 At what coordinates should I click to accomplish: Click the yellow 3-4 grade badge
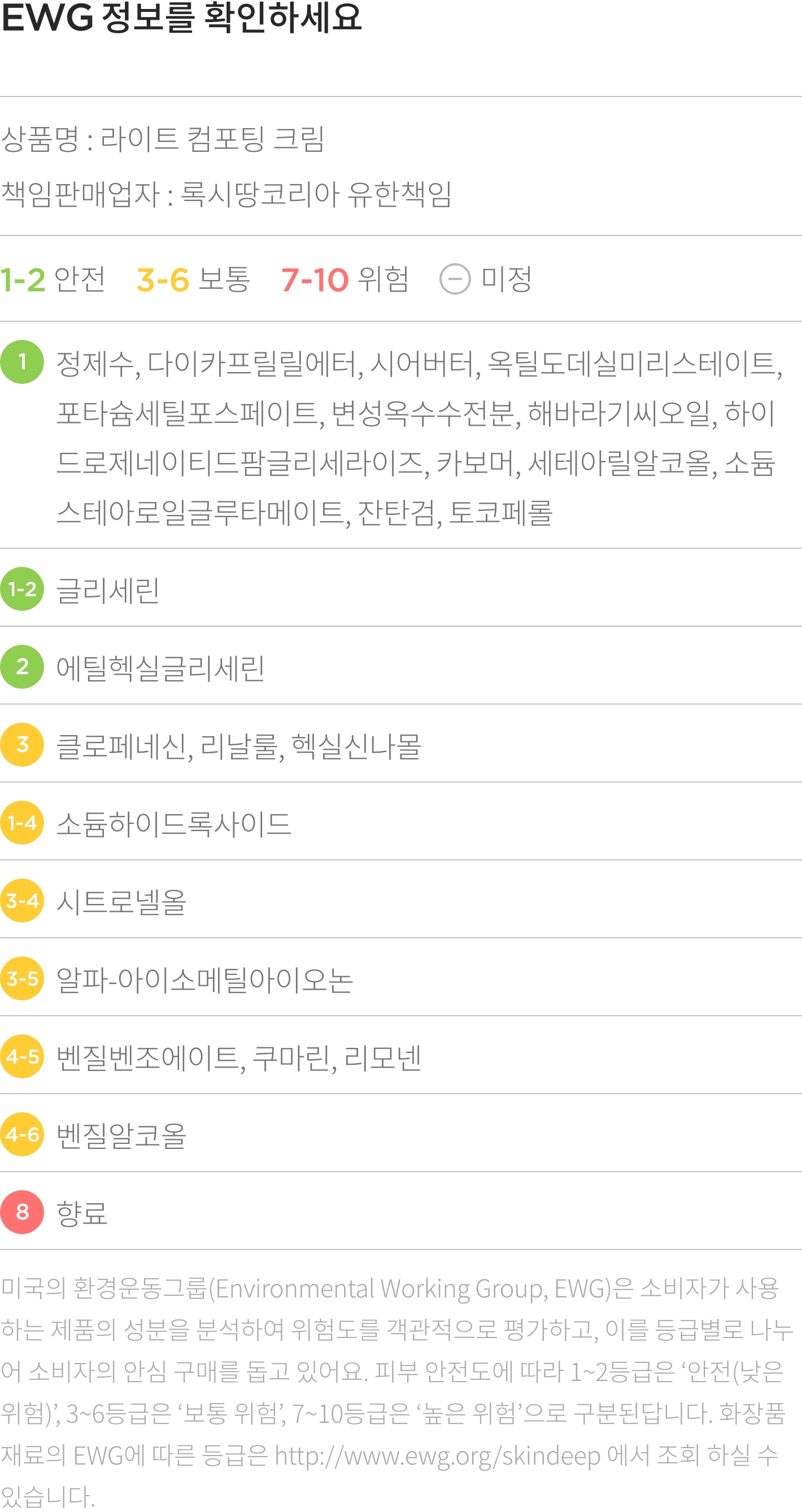click(x=21, y=901)
